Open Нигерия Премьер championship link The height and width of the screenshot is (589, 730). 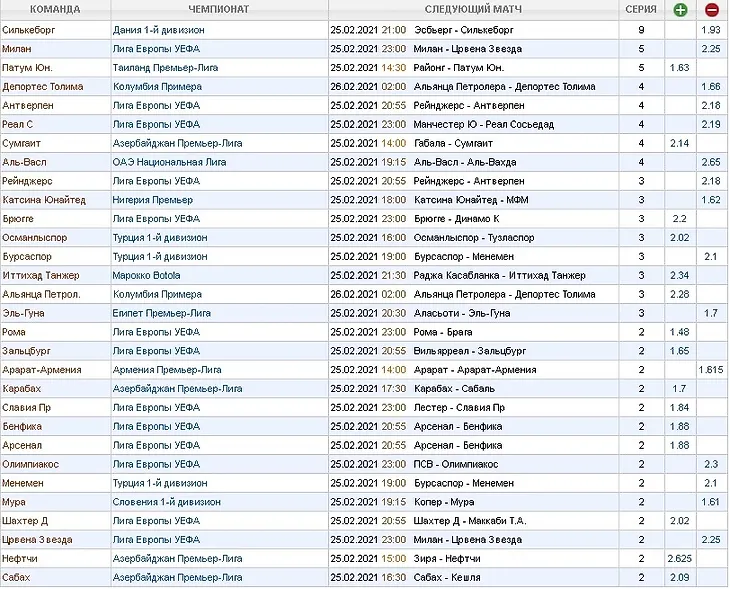152,200
